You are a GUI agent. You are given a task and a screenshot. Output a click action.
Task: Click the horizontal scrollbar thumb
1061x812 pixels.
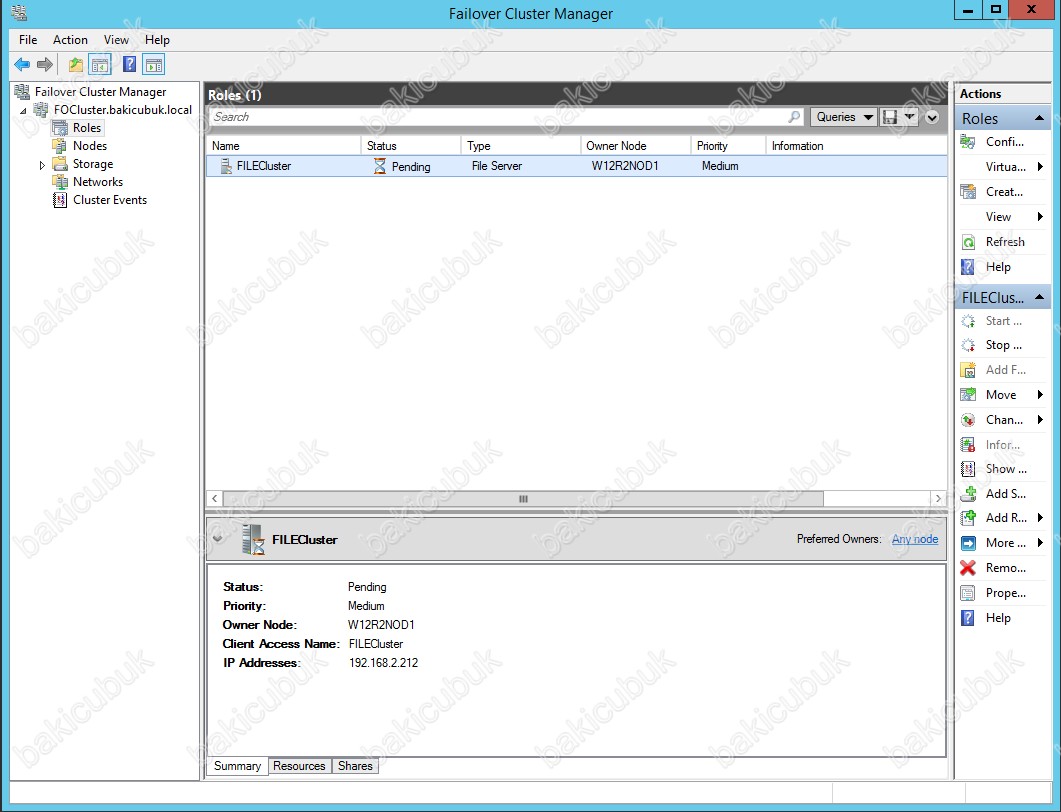coord(523,499)
